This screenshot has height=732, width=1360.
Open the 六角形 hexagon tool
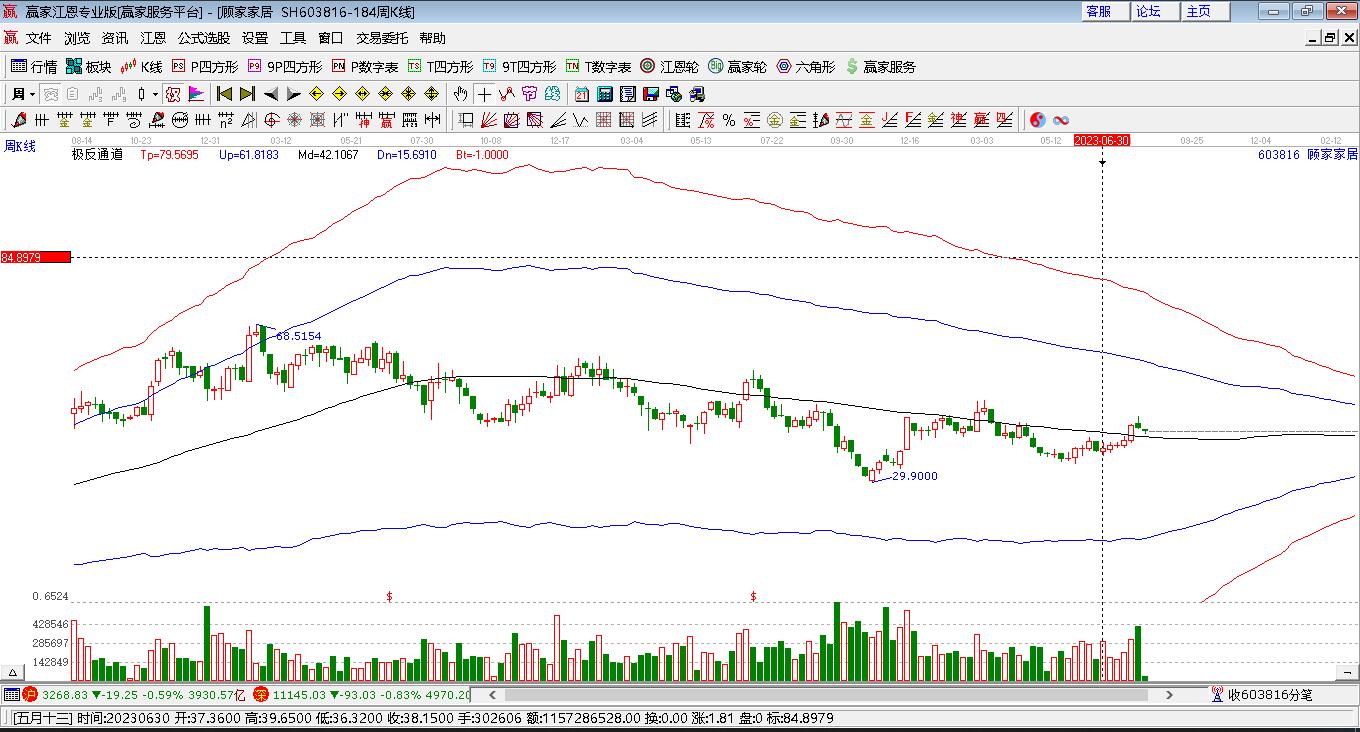click(805, 67)
